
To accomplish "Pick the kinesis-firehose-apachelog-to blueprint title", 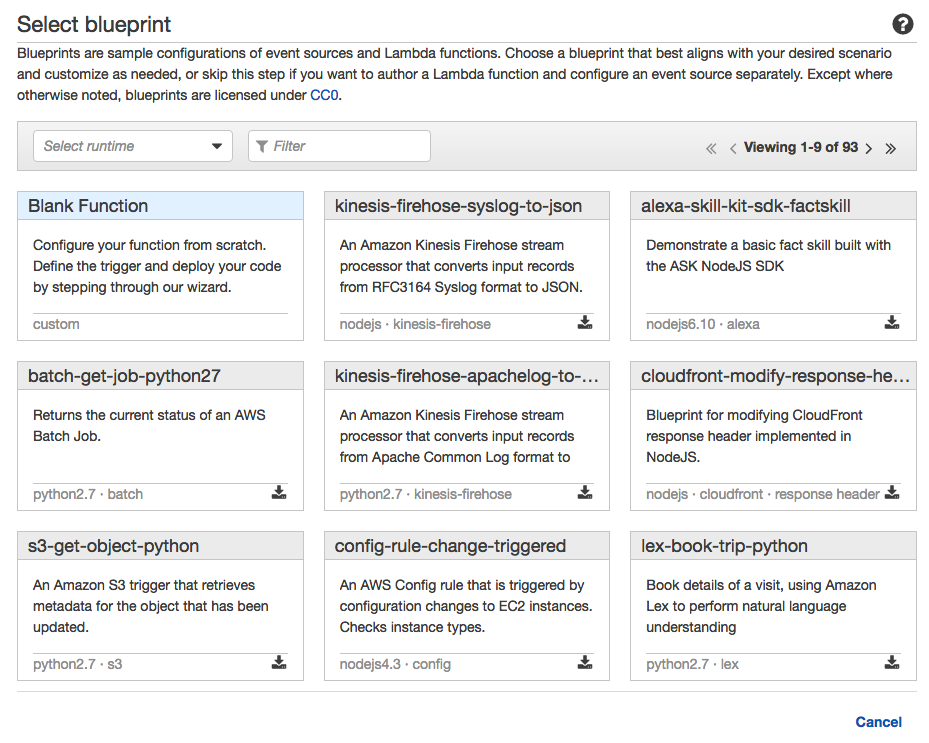I will [466, 376].
